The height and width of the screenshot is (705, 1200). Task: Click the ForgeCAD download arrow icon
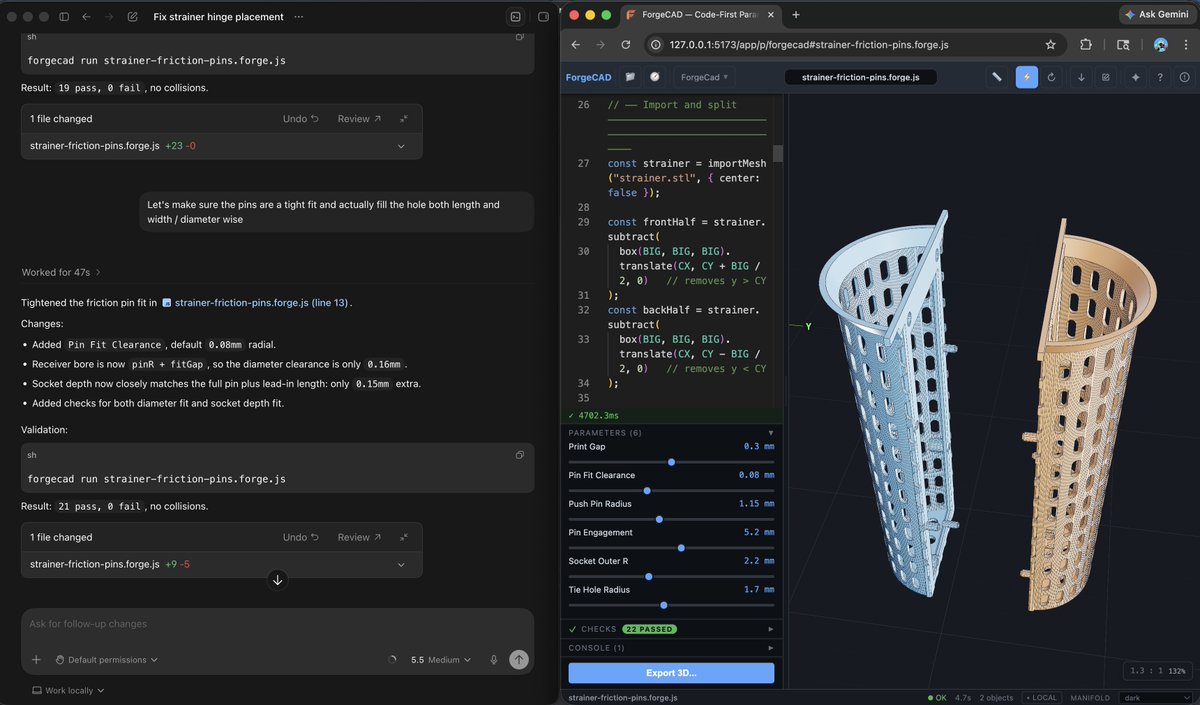click(x=1081, y=77)
